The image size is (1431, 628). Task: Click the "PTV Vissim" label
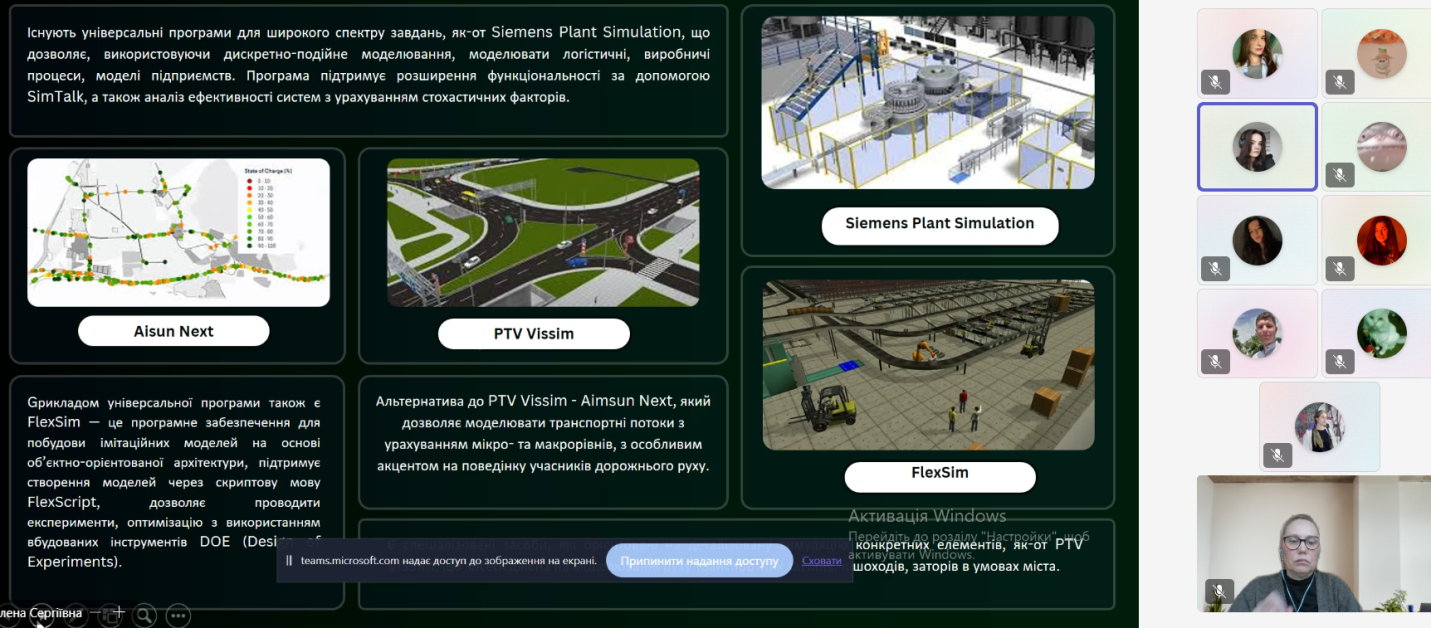click(x=534, y=334)
